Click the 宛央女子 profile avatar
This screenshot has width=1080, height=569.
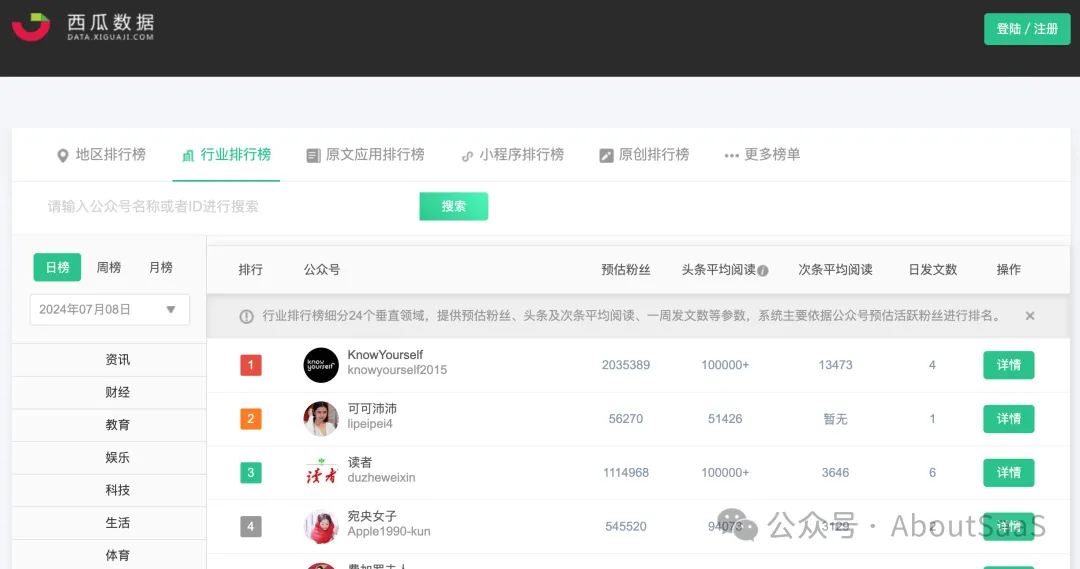321,526
